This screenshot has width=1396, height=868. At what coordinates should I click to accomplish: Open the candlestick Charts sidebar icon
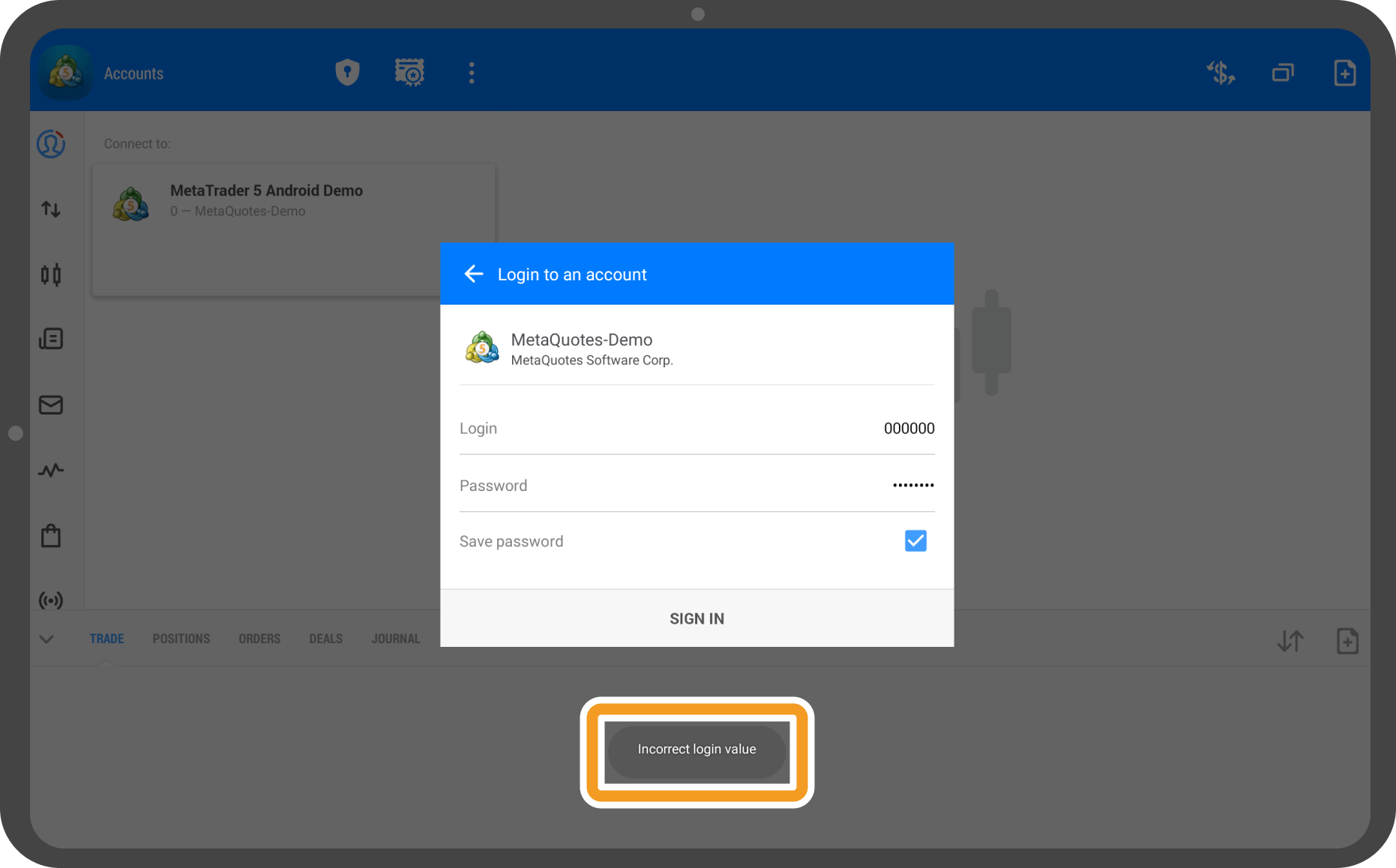(51, 274)
